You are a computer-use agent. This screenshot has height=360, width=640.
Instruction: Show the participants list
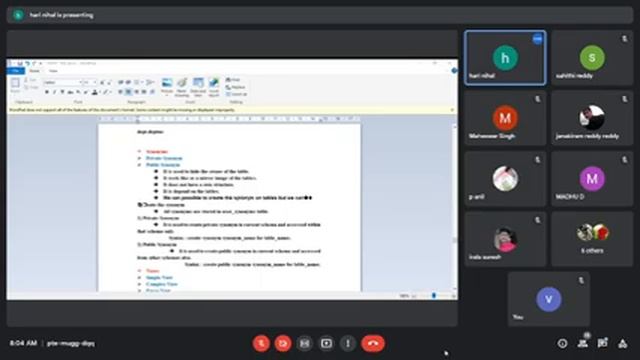coord(583,344)
